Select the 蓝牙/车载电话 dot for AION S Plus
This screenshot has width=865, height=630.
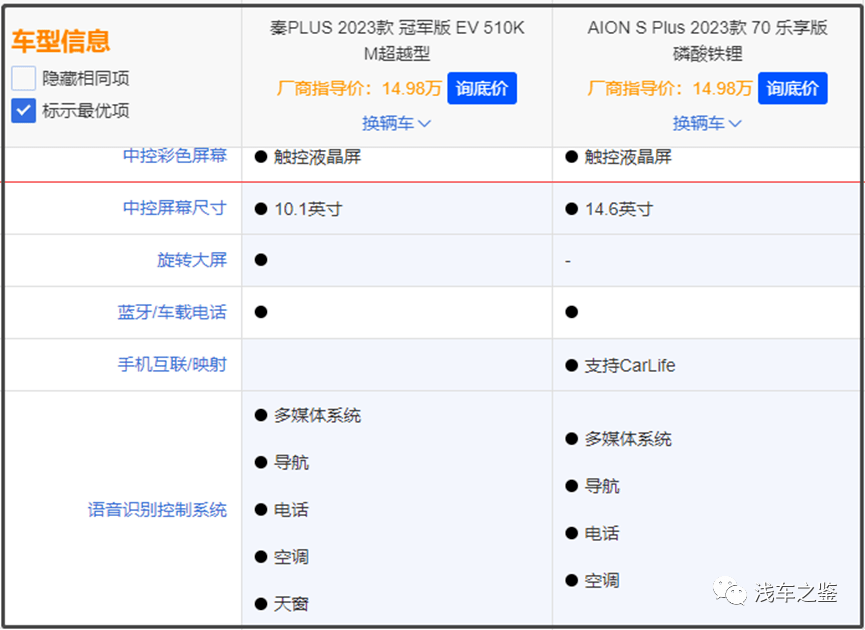(572, 312)
